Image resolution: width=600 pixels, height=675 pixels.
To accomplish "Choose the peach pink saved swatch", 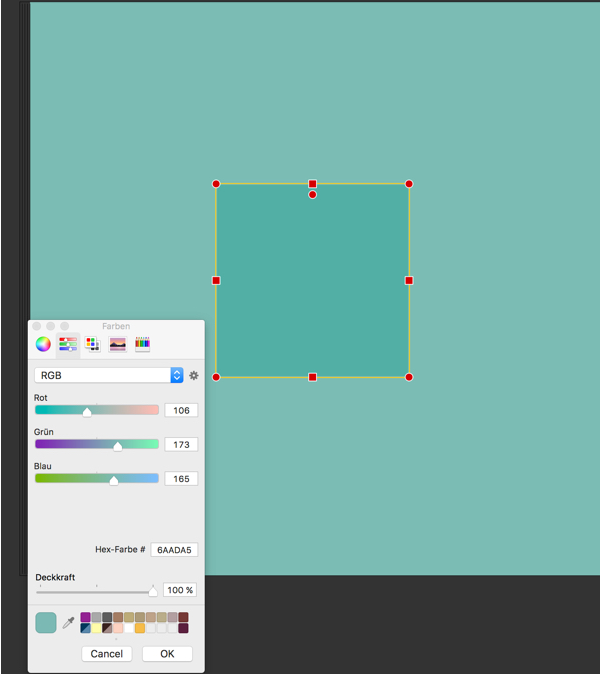I will pyautogui.click(x=118, y=628).
